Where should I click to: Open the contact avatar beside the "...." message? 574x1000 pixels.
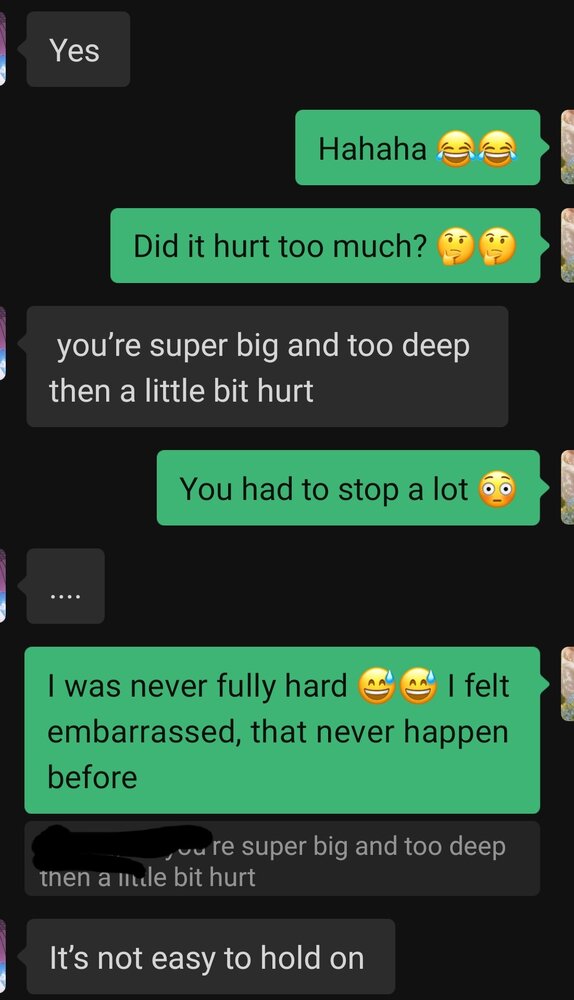pyautogui.click(x=3, y=585)
